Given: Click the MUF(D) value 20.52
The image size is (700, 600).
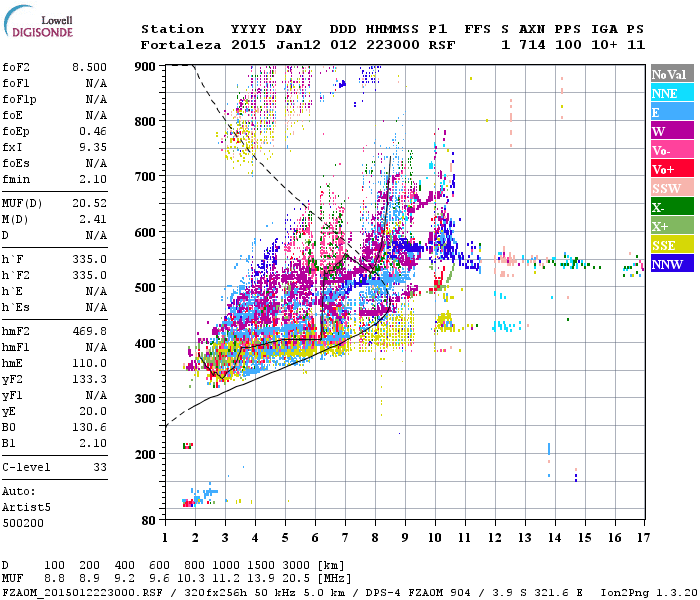Looking at the screenshot, I should point(89,203).
